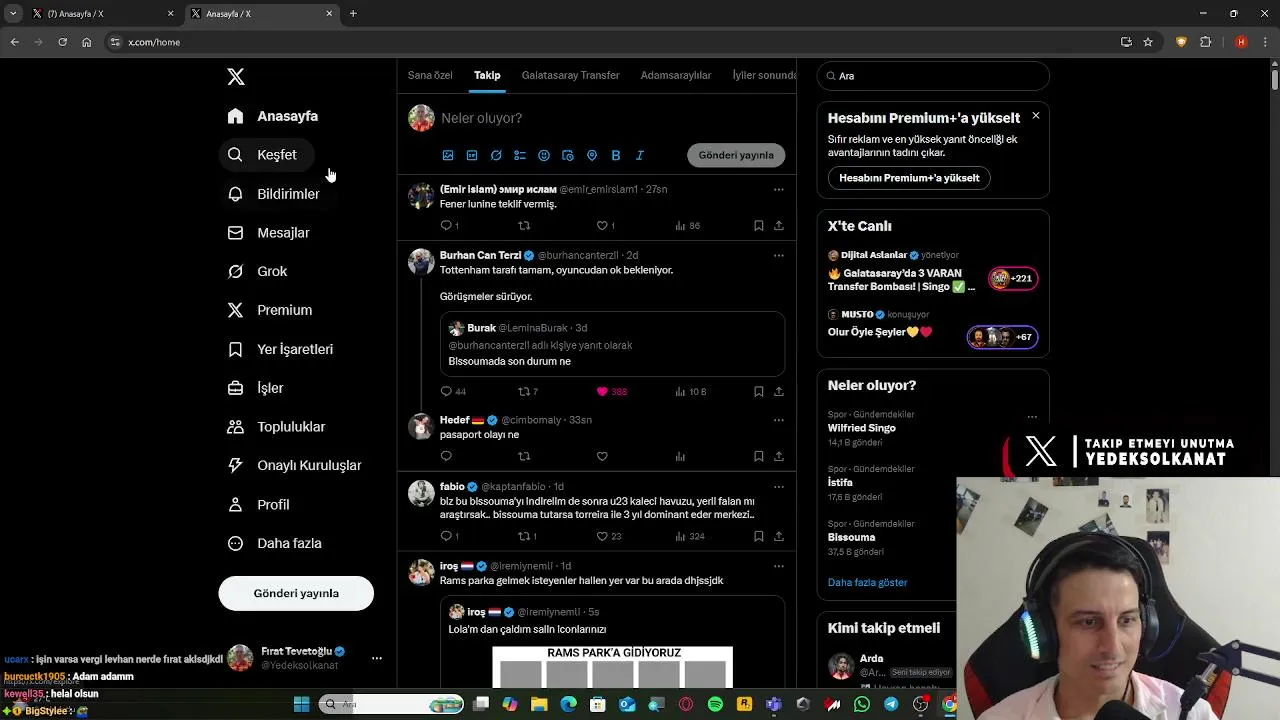Open Mesajlar from sidebar
The width and height of the screenshot is (1280, 720).
point(269,233)
